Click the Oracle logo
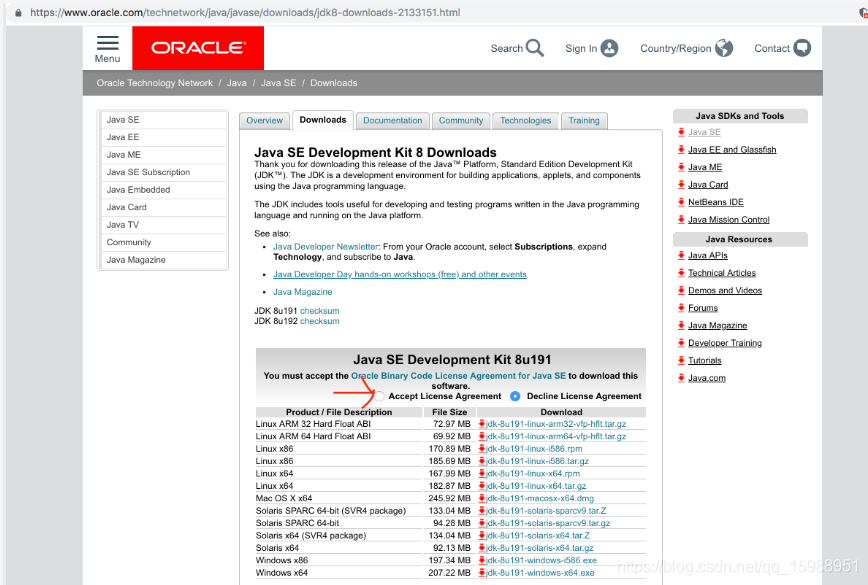Screen dimensions: 868x585 tap(198, 48)
